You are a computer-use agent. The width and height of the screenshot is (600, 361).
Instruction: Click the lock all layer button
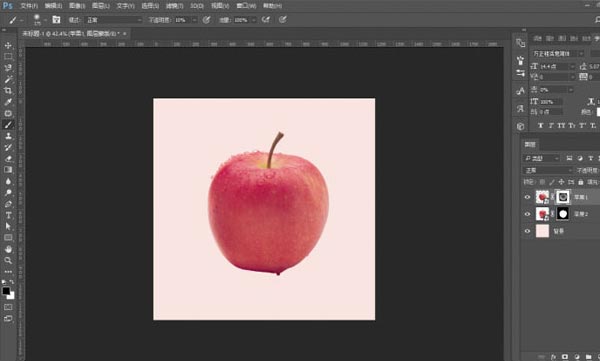coord(580,182)
